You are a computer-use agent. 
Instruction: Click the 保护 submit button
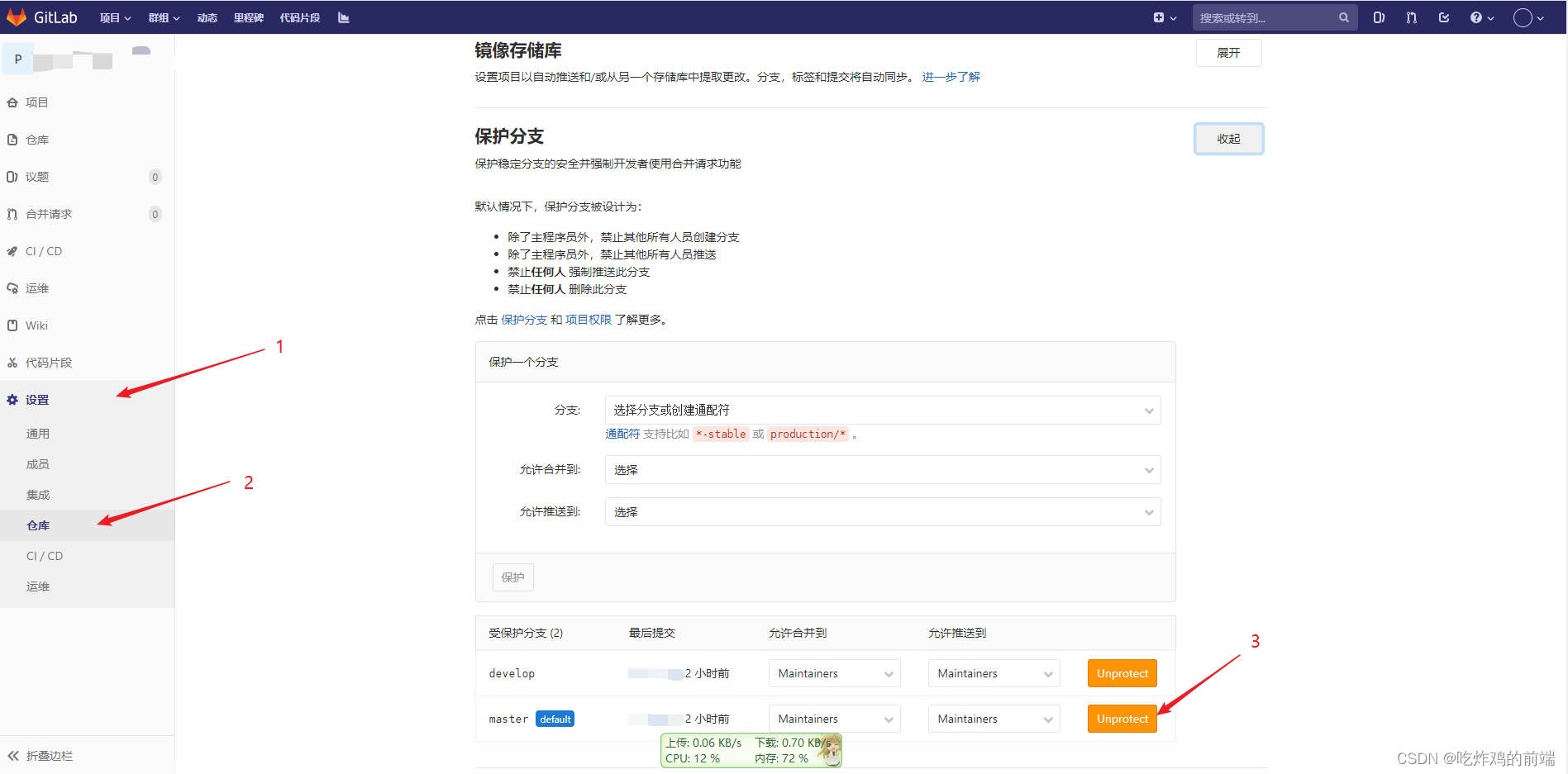tap(513, 577)
